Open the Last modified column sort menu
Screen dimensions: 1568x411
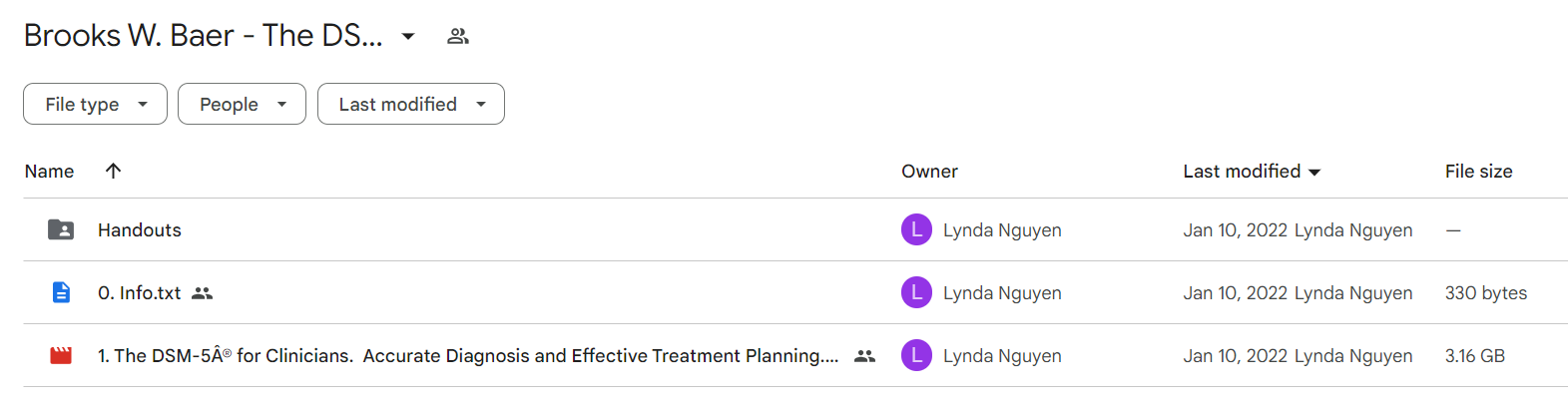pos(1252,172)
